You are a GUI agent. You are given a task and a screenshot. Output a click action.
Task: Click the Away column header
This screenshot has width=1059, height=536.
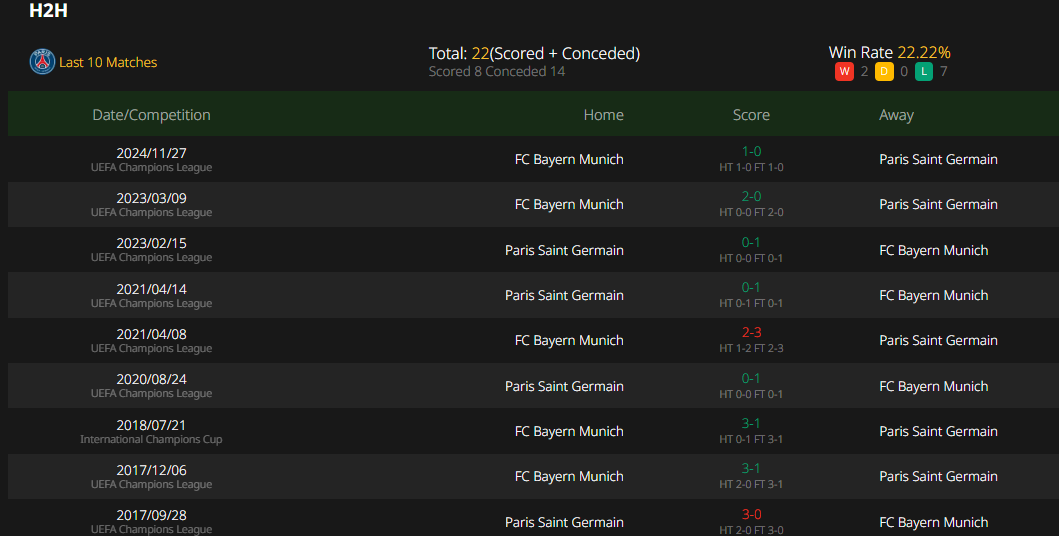click(896, 115)
